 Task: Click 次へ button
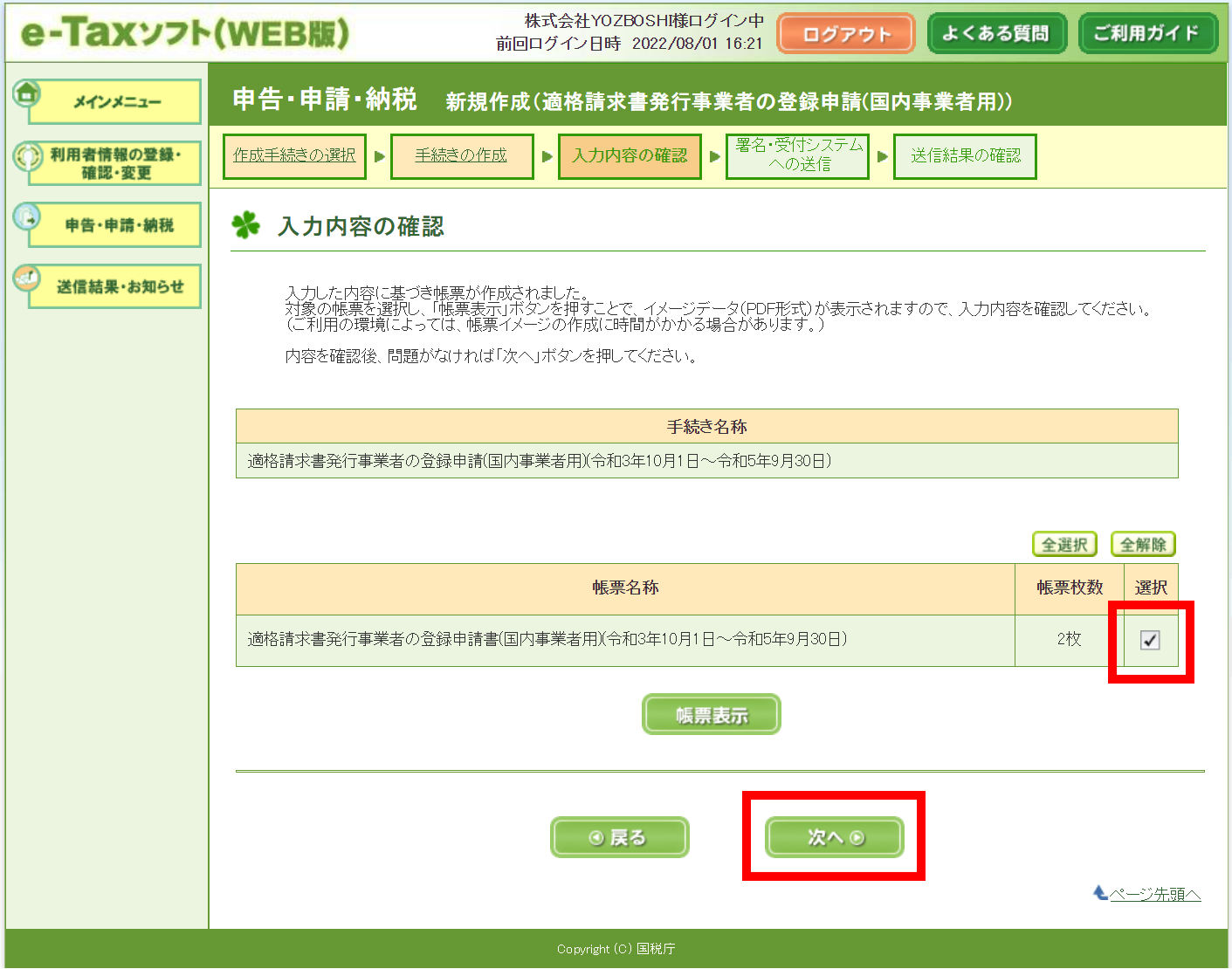(x=835, y=837)
